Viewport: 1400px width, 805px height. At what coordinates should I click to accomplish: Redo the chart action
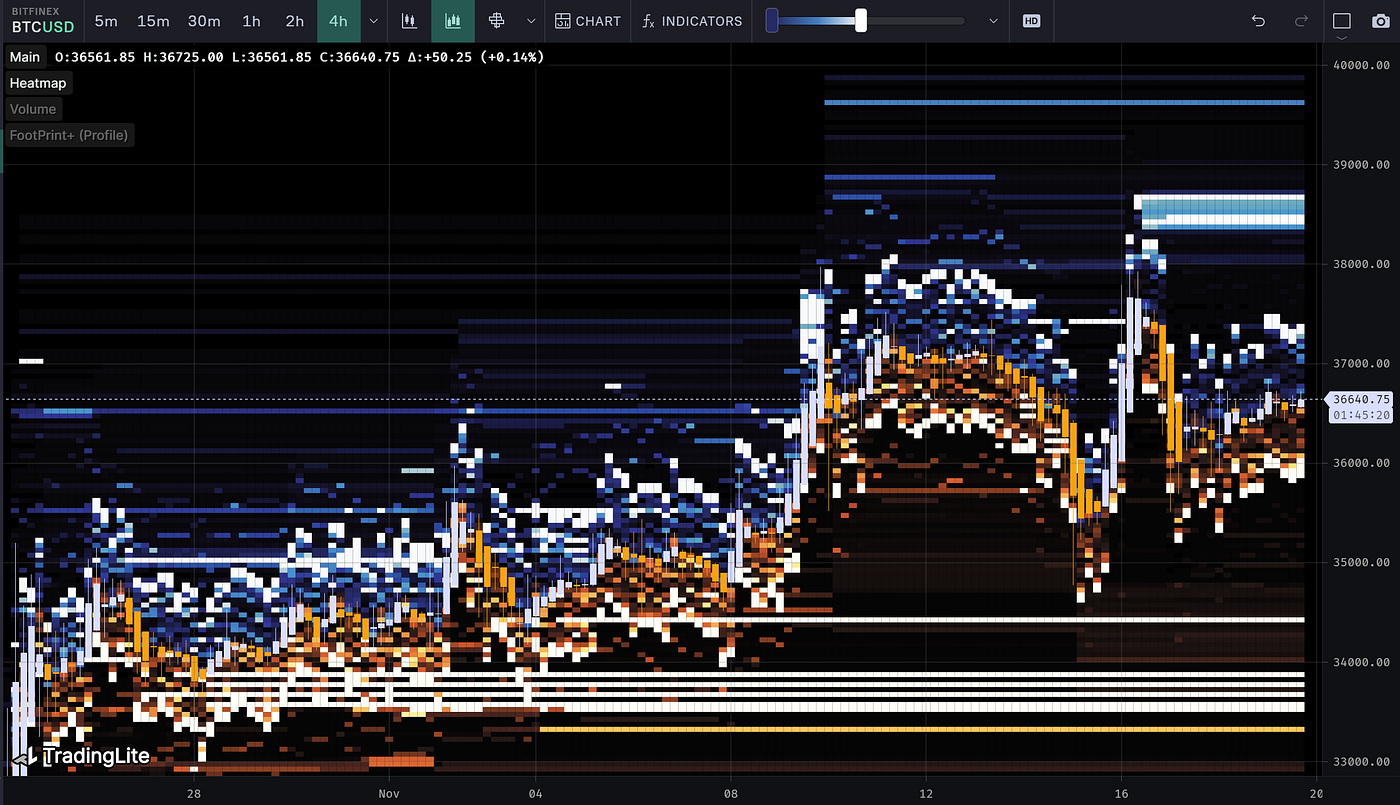click(1301, 21)
